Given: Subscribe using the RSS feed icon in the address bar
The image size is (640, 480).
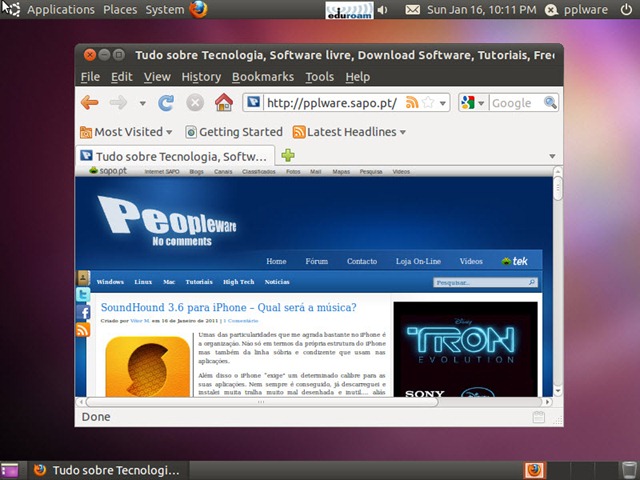Looking at the screenshot, I should tap(412, 102).
